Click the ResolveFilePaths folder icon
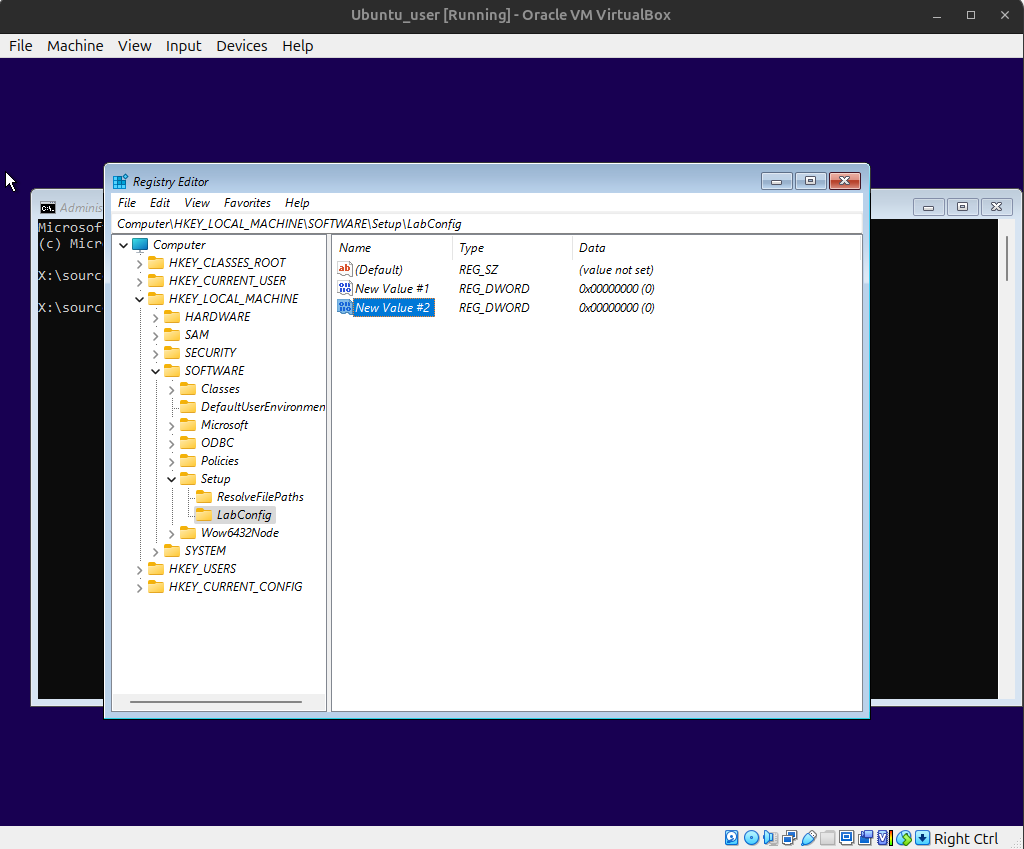Image resolution: width=1024 pixels, height=849 pixels. (204, 497)
